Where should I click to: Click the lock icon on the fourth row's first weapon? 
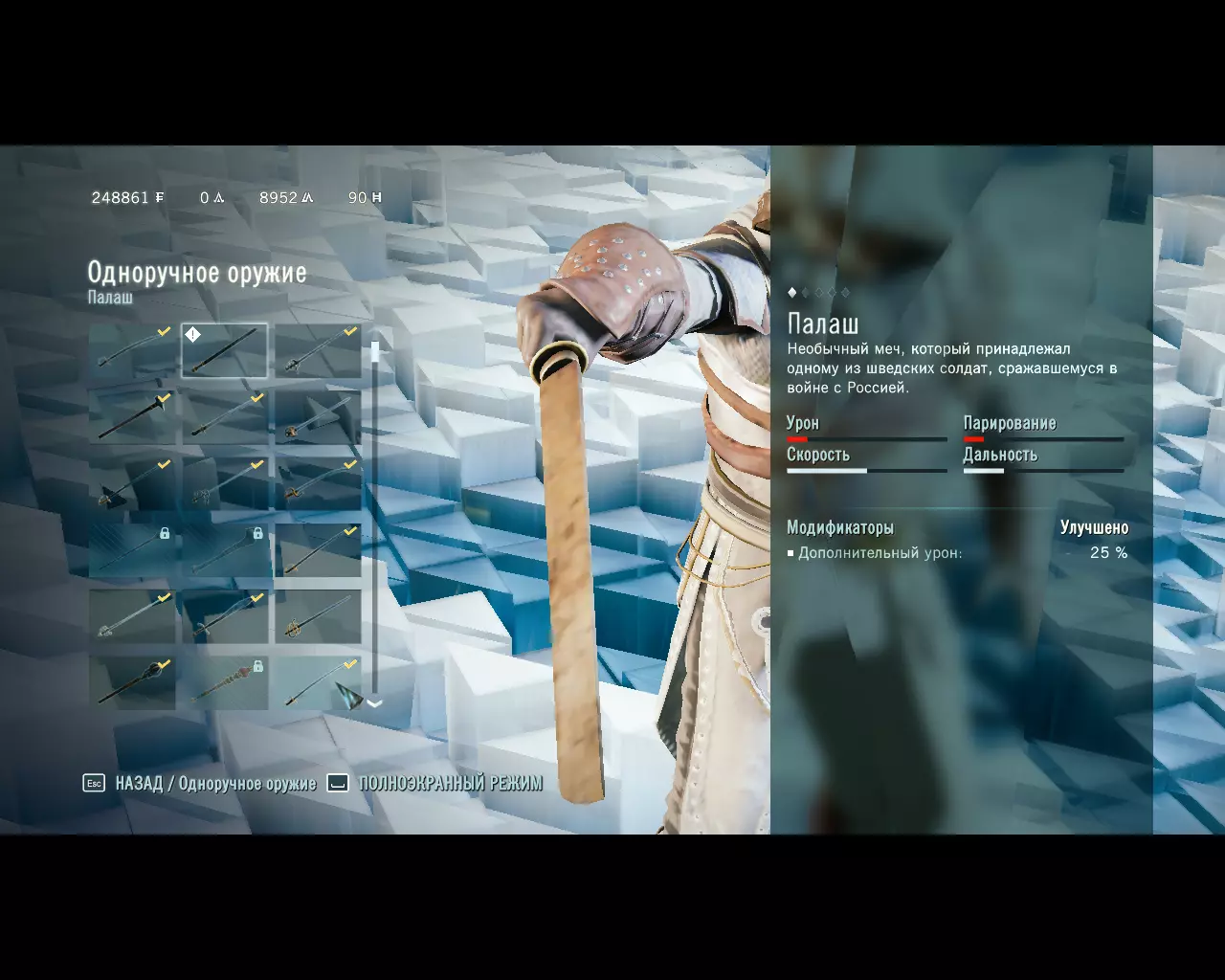click(x=165, y=533)
